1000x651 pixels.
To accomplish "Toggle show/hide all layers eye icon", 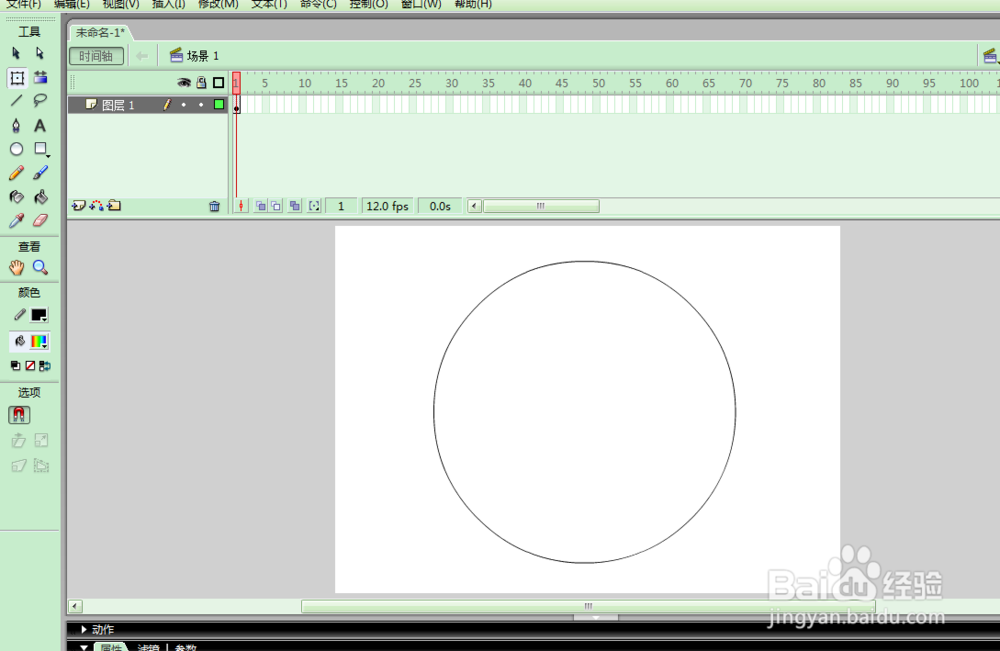I will 184,83.
